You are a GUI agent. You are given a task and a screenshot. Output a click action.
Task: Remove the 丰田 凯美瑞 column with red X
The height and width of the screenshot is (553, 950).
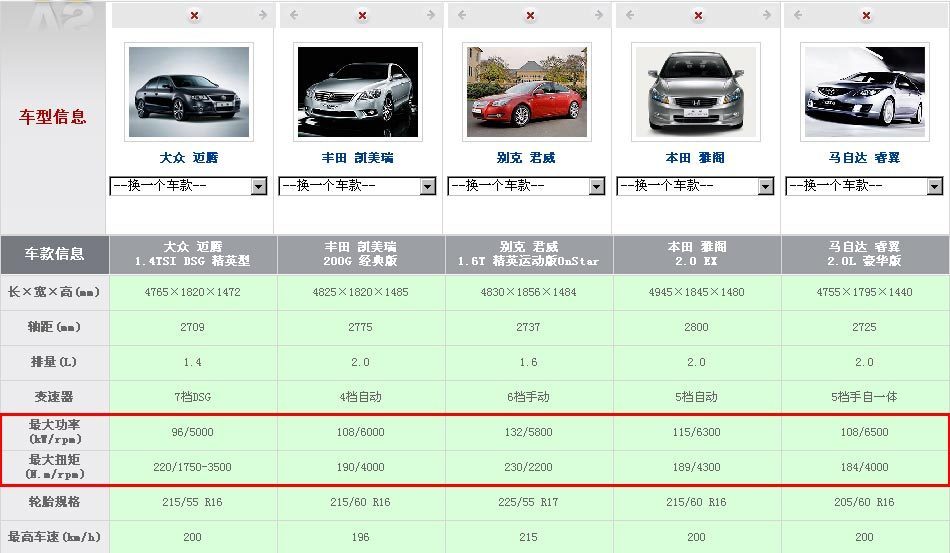pos(362,16)
